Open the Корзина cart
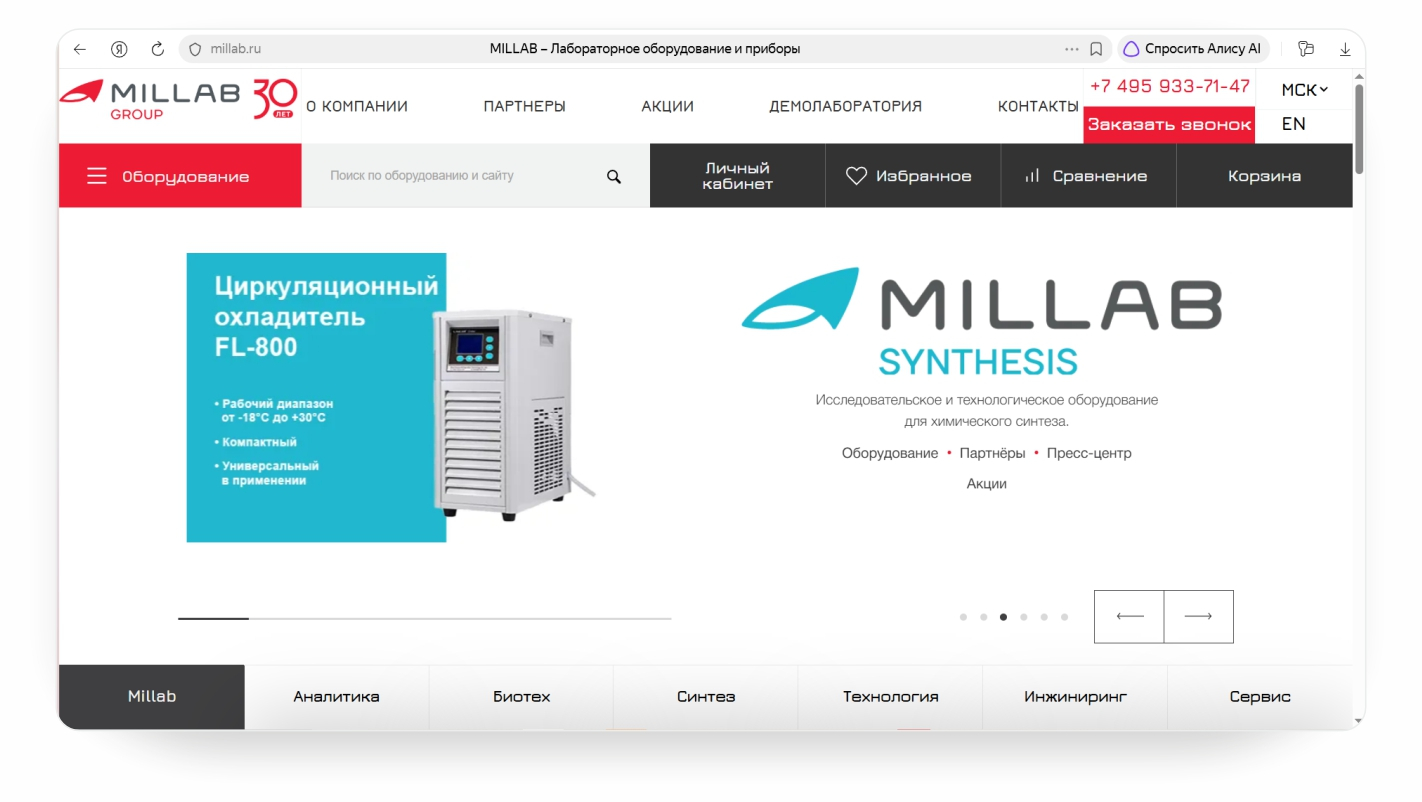The width and height of the screenshot is (1422, 802). pyautogui.click(x=1264, y=176)
